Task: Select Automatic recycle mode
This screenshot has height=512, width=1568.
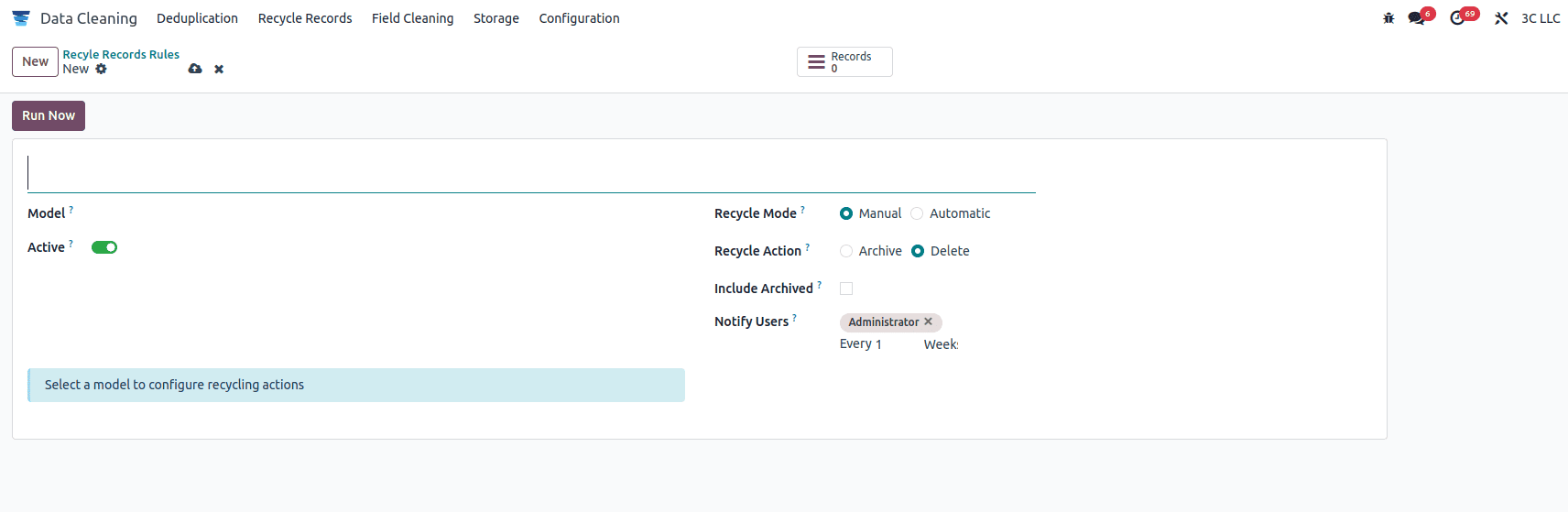Action: (x=917, y=213)
